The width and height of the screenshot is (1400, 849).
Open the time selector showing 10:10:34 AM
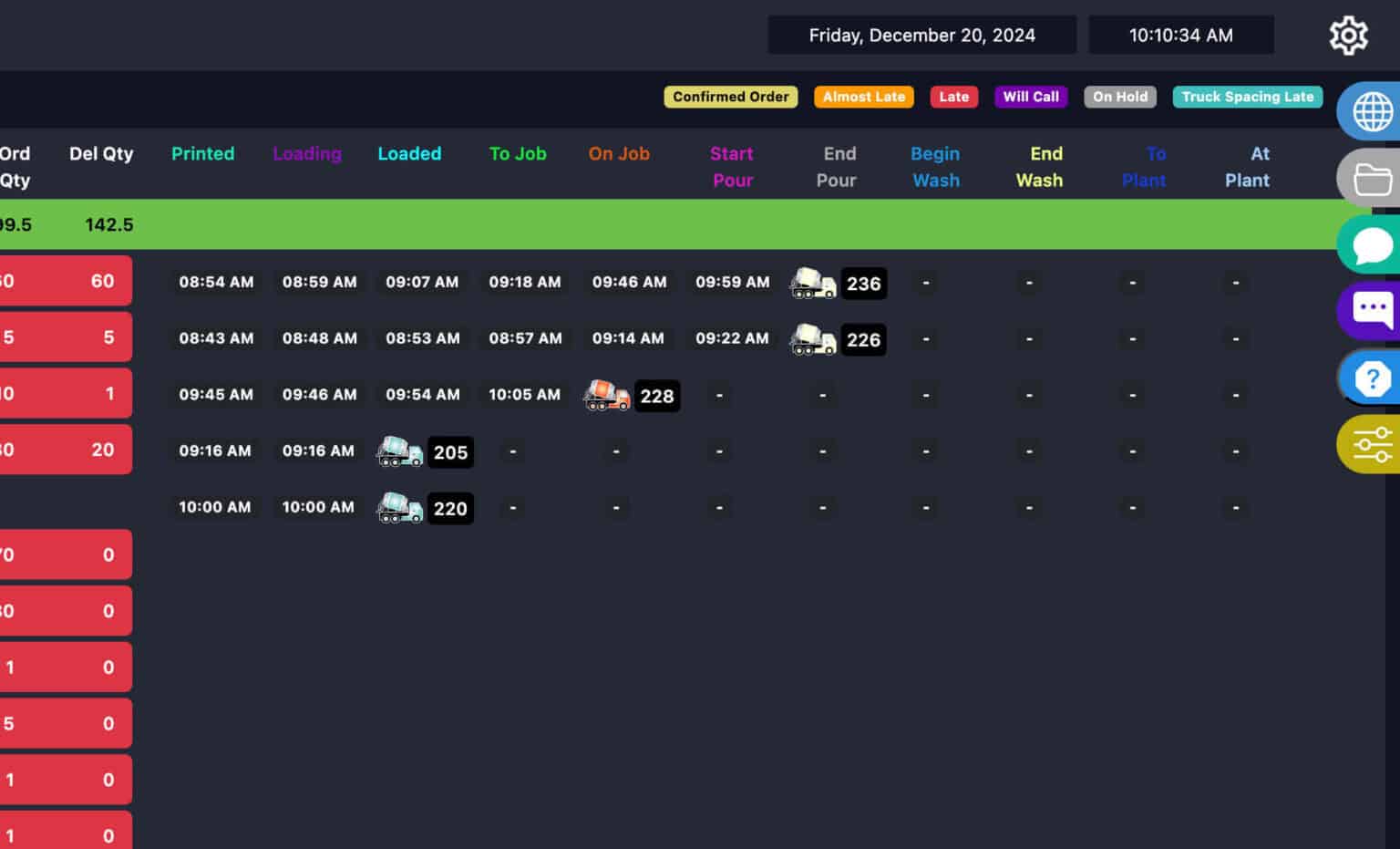point(1181,35)
